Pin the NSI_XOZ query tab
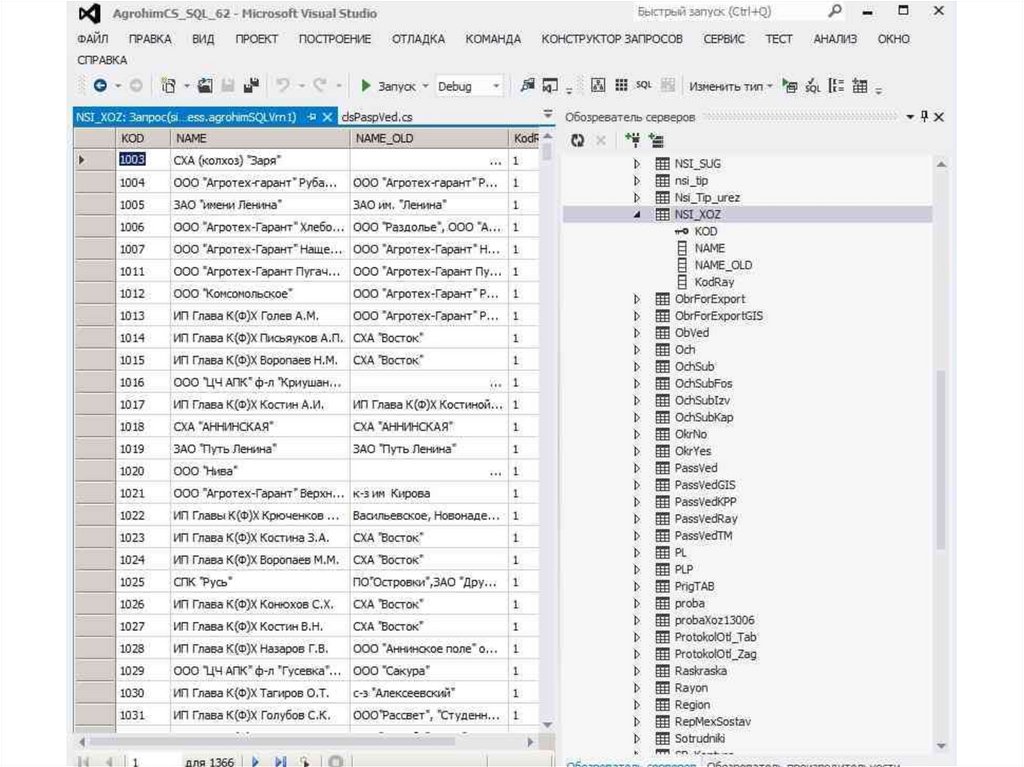The height and width of the screenshot is (767, 1024). [312, 117]
